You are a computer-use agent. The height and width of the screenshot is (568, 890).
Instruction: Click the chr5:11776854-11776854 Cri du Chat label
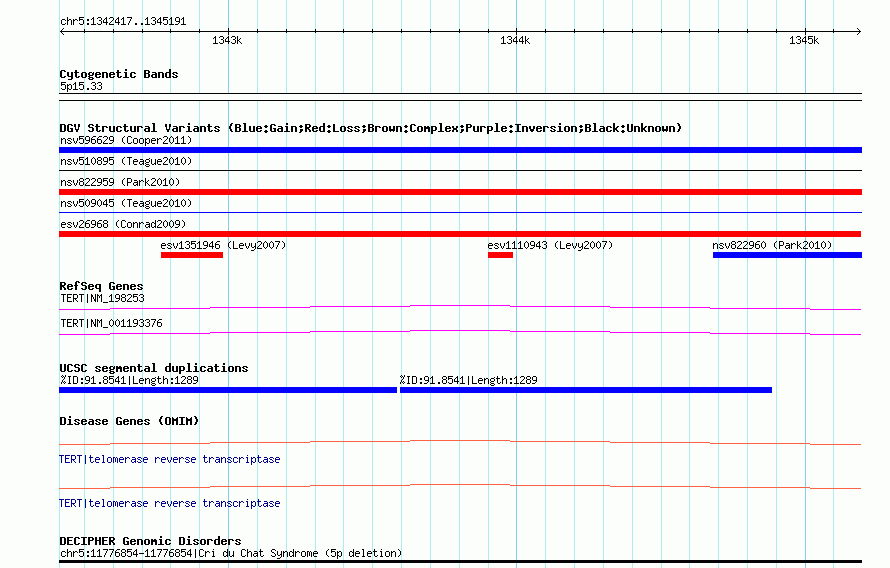(x=231, y=553)
